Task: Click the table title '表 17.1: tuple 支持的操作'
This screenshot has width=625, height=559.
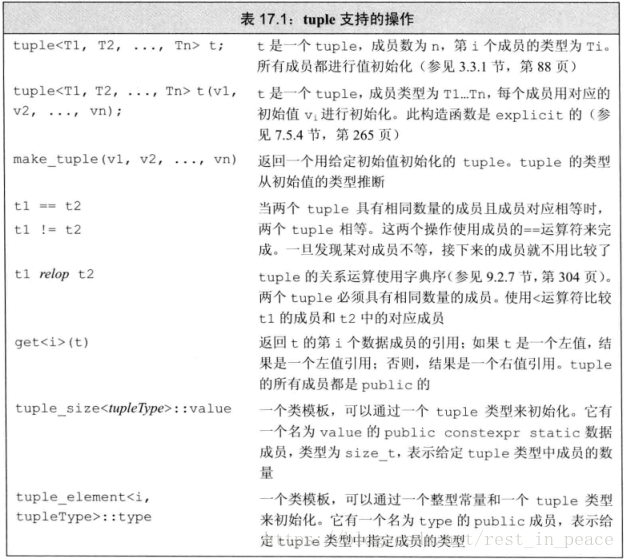Action: tap(327, 19)
